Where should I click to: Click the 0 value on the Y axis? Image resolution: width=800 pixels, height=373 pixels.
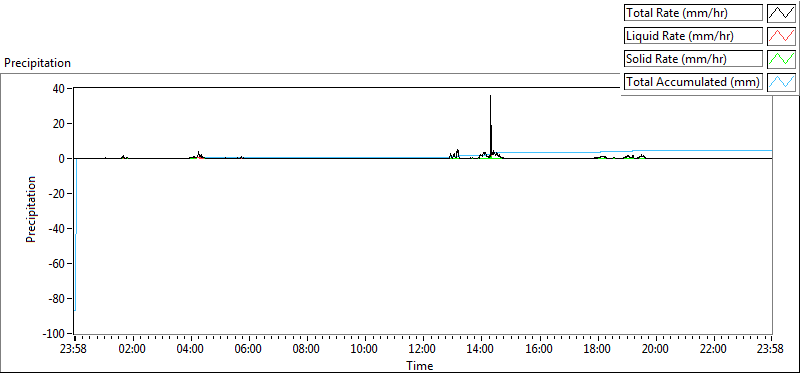[63, 159]
